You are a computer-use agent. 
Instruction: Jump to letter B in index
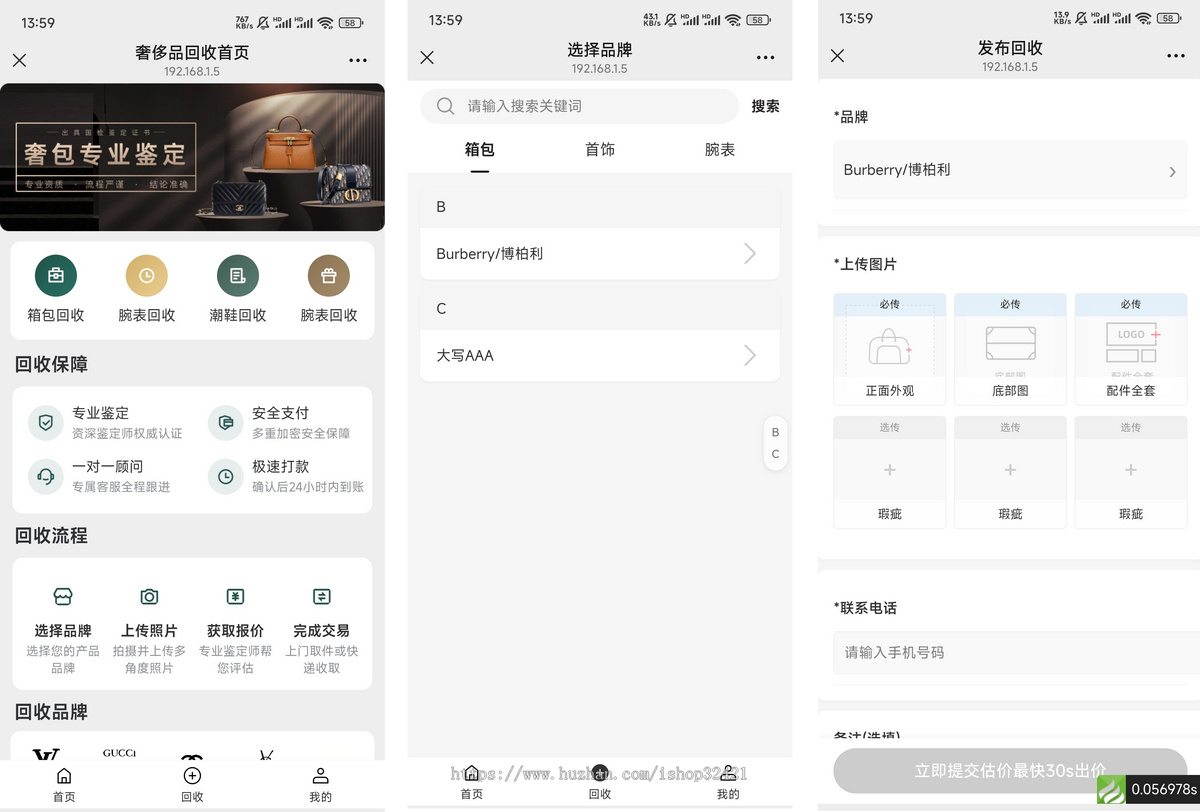click(x=775, y=432)
